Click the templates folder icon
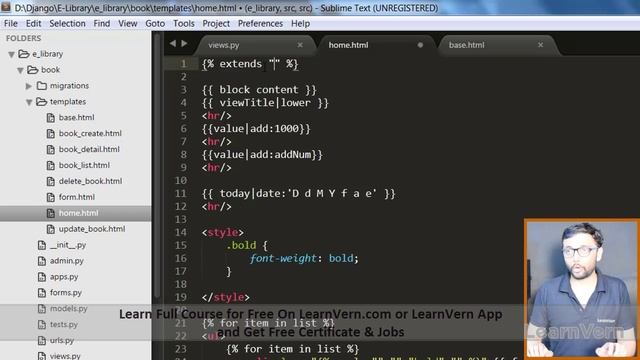This screenshot has width=640, height=360. tap(42, 101)
